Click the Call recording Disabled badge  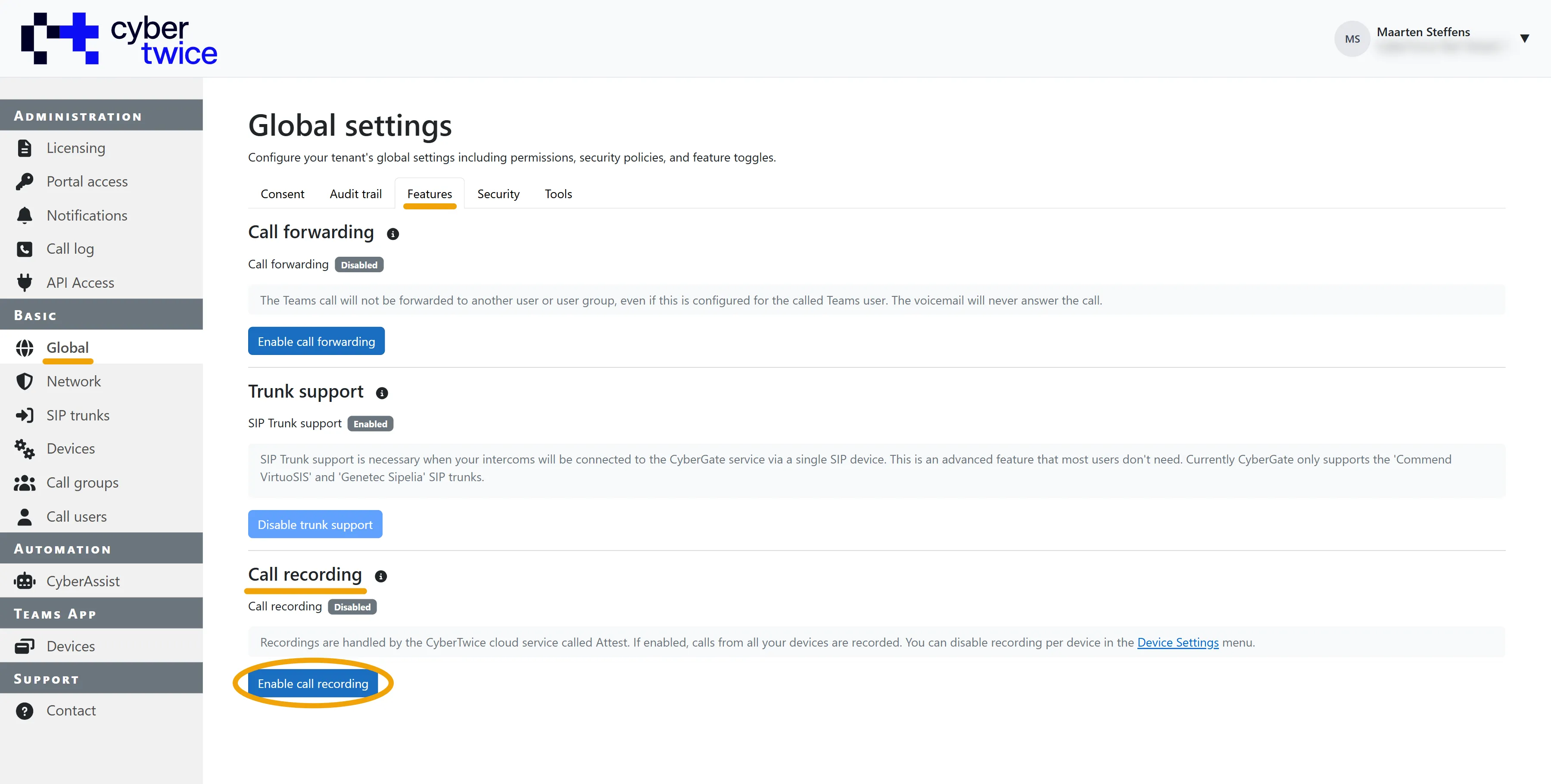(352, 607)
